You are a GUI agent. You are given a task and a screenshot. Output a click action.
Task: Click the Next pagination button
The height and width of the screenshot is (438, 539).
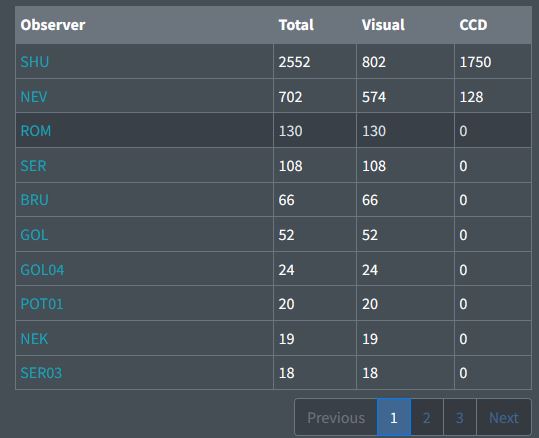(504, 417)
